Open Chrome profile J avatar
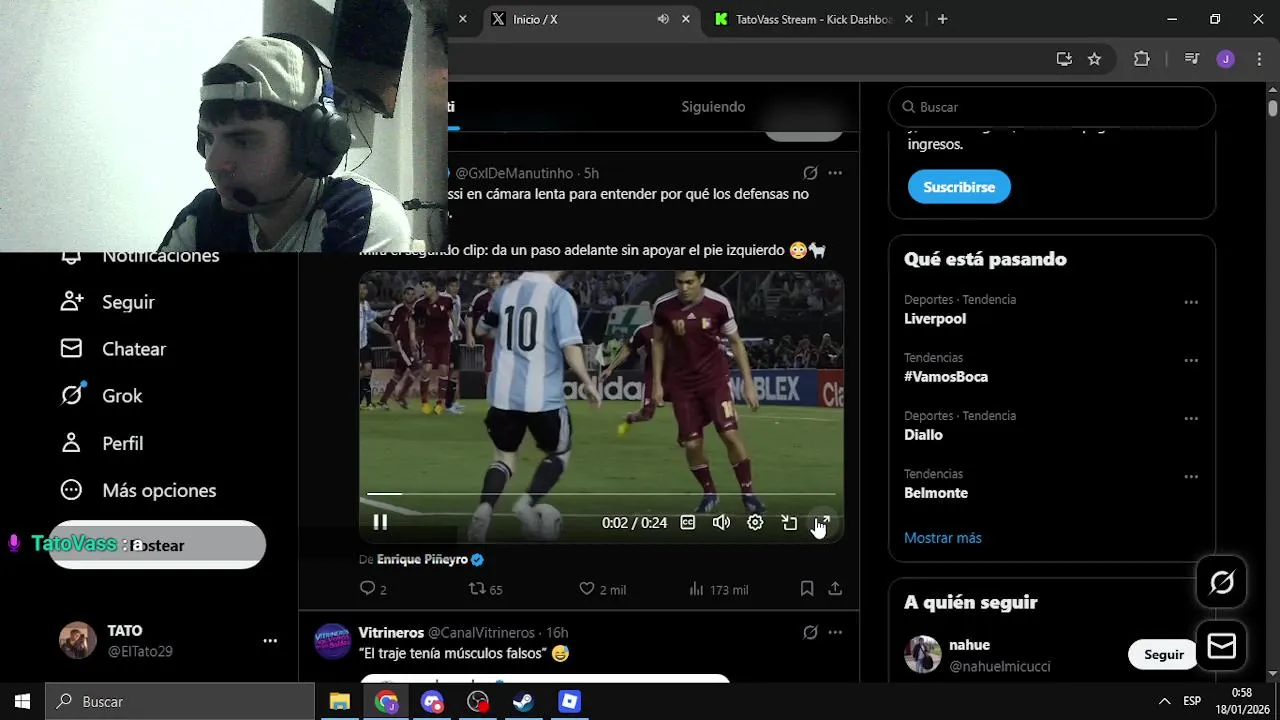The image size is (1280, 720). 1225,59
